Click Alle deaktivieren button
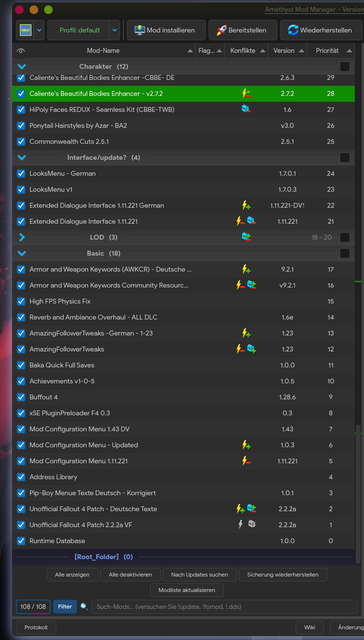Viewport: 364px width, 640px height. pos(131,575)
